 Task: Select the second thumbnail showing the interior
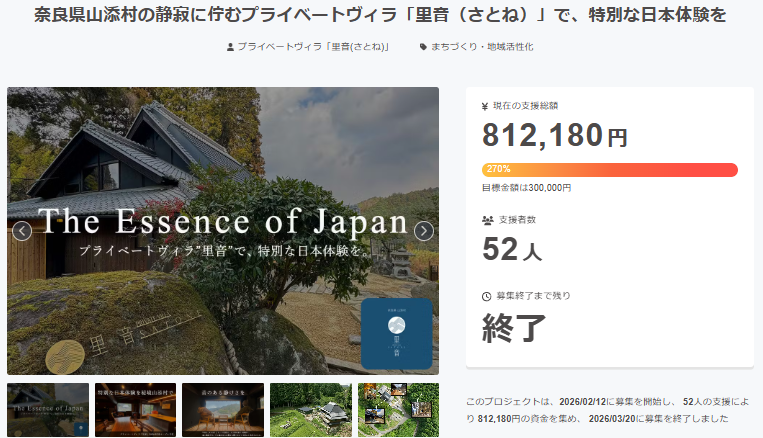(135, 410)
